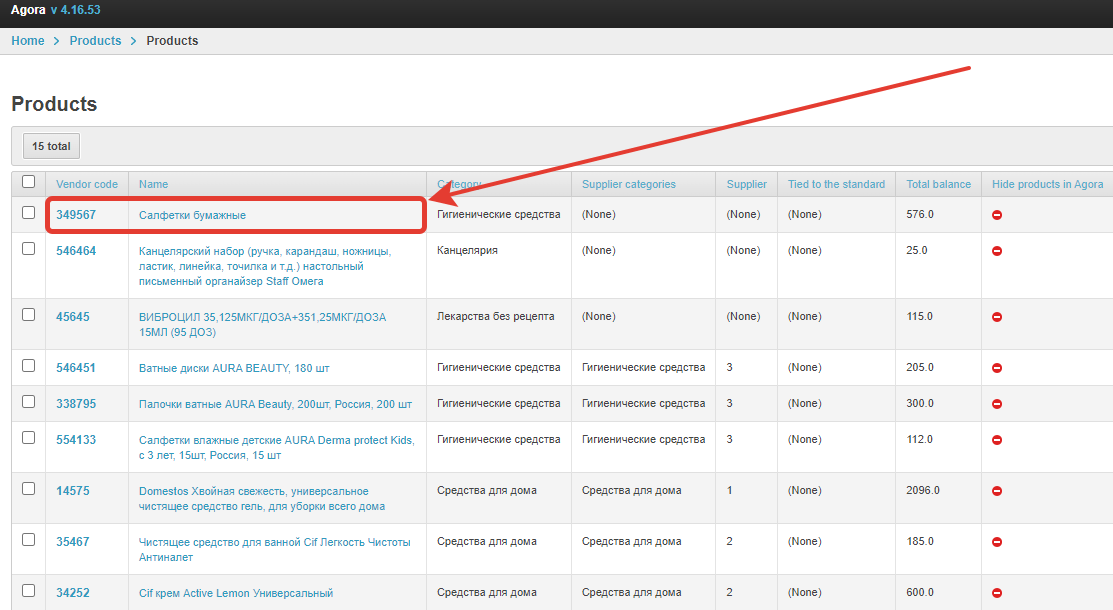Click red hide icon for product 546464
This screenshot has width=1113, height=610.
(997, 251)
